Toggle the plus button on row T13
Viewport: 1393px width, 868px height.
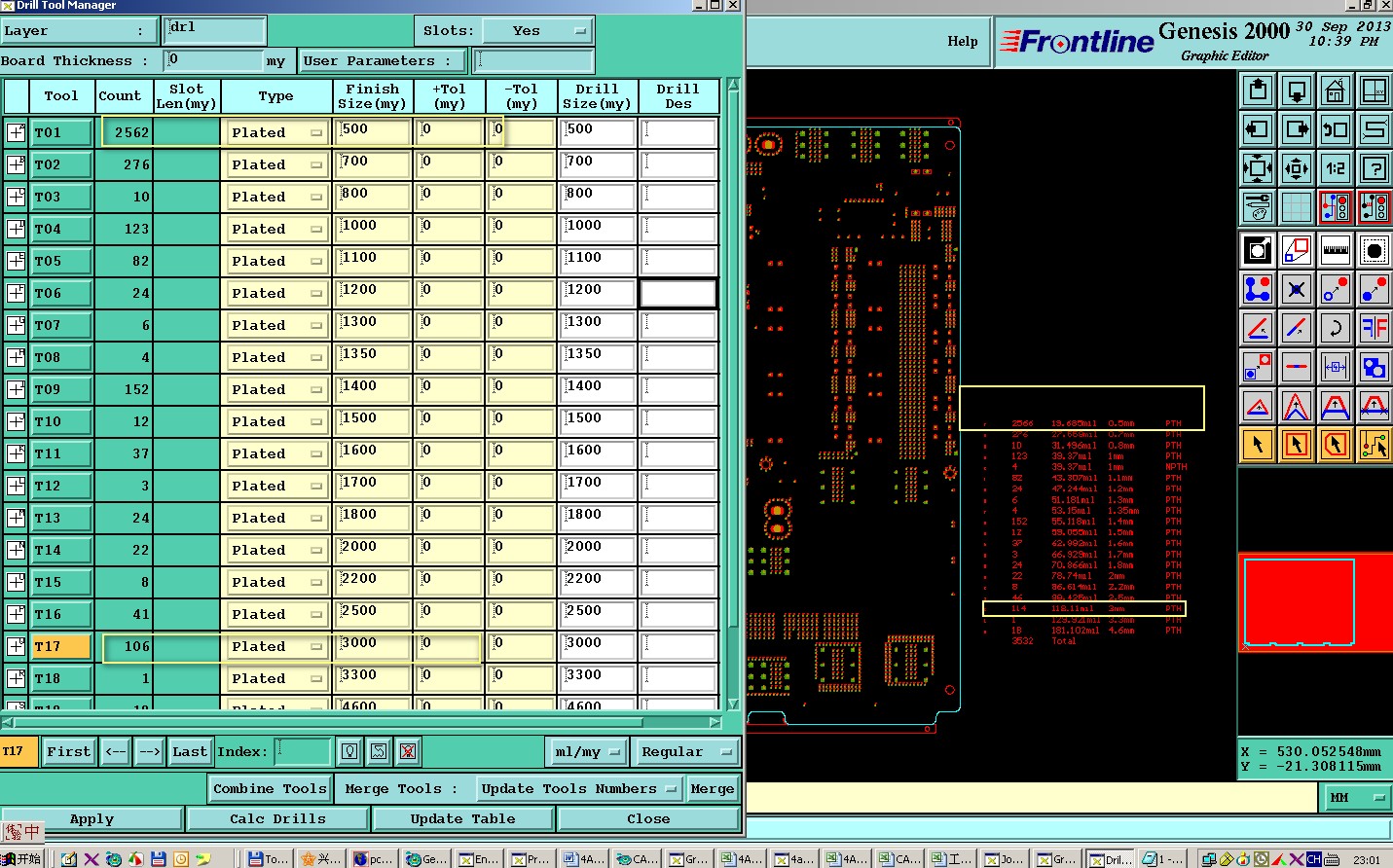pyautogui.click(x=16, y=518)
